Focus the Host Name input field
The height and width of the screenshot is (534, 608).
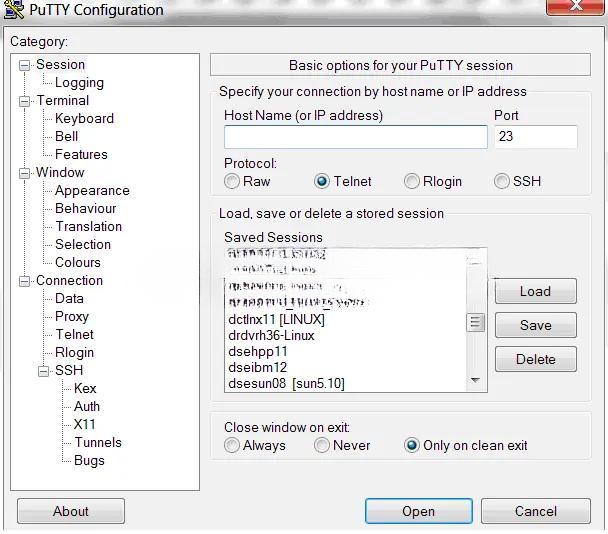pyautogui.click(x=356, y=137)
